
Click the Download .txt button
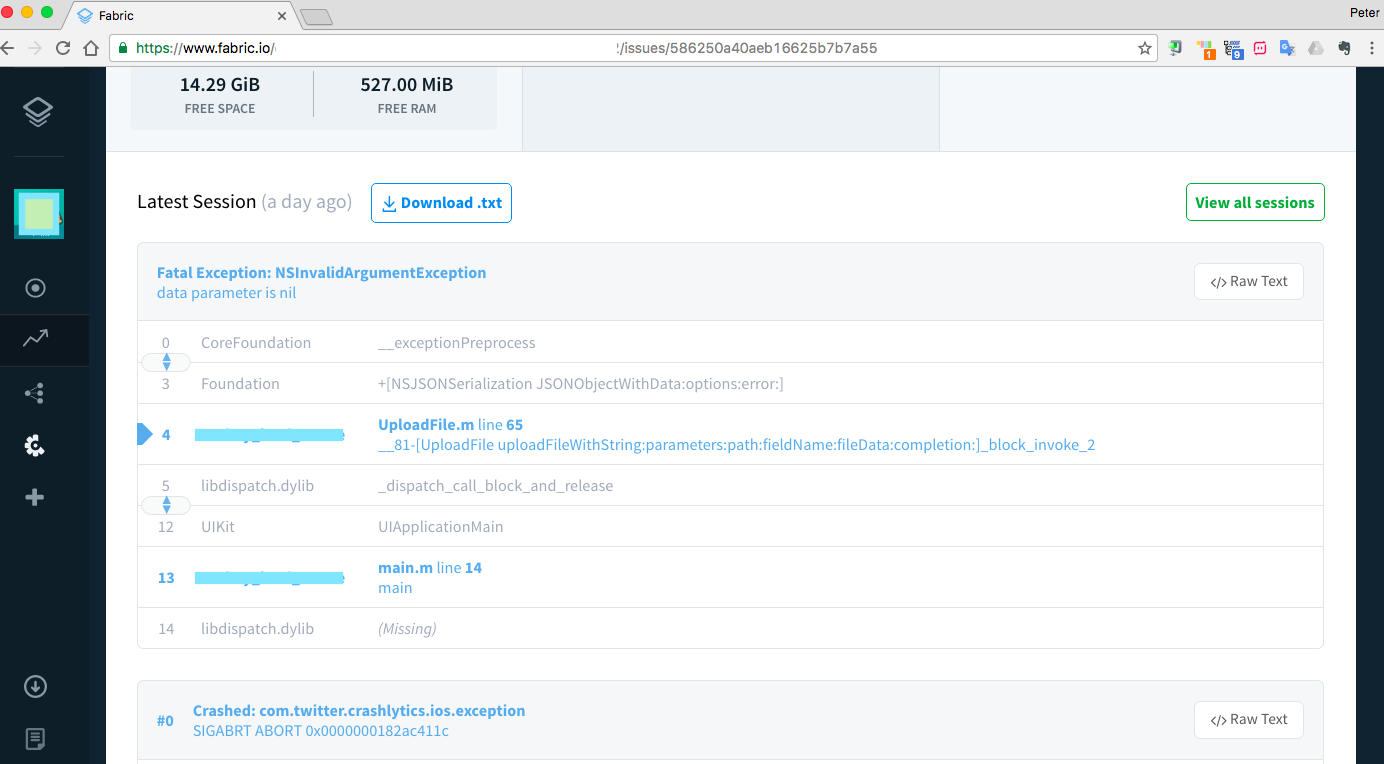[441, 203]
